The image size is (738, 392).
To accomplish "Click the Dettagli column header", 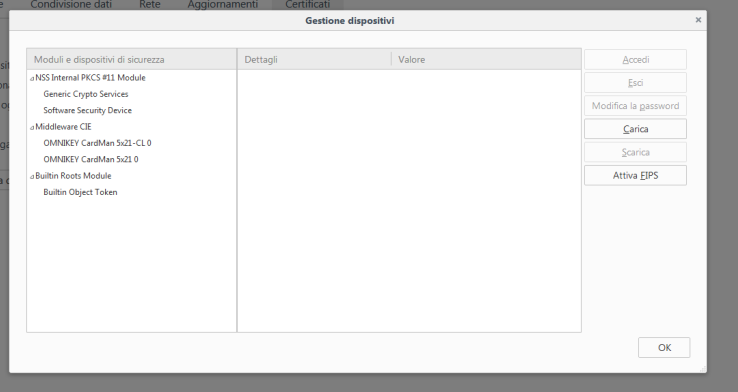I will pyautogui.click(x=314, y=59).
